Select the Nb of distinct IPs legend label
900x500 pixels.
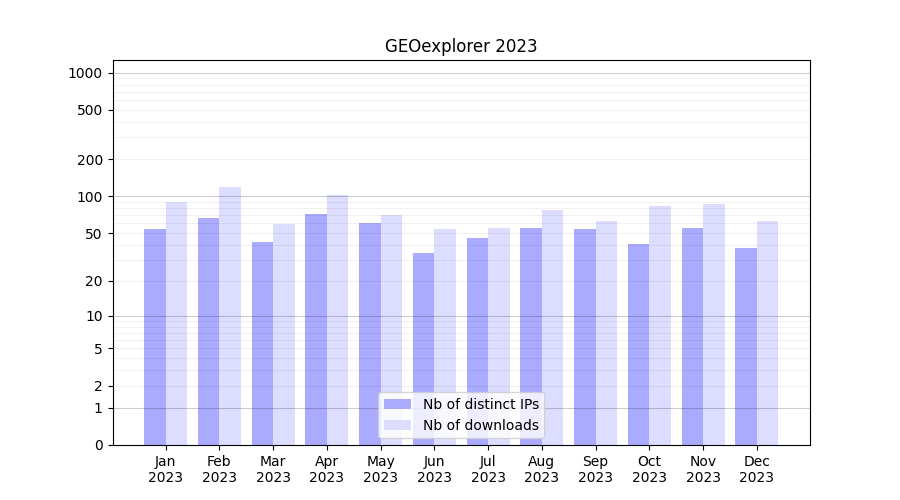pos(480,404)
